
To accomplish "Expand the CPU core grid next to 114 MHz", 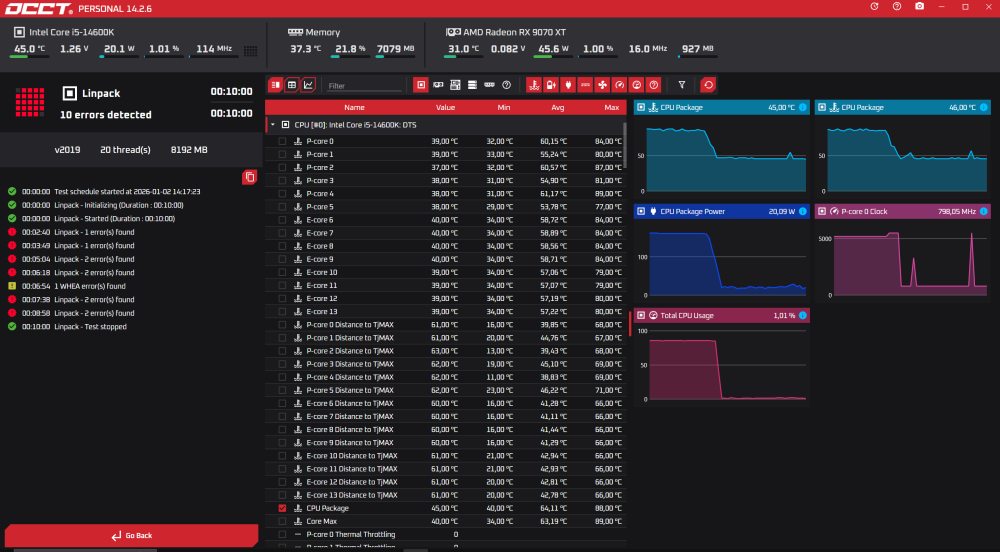I will coord(250,50).
